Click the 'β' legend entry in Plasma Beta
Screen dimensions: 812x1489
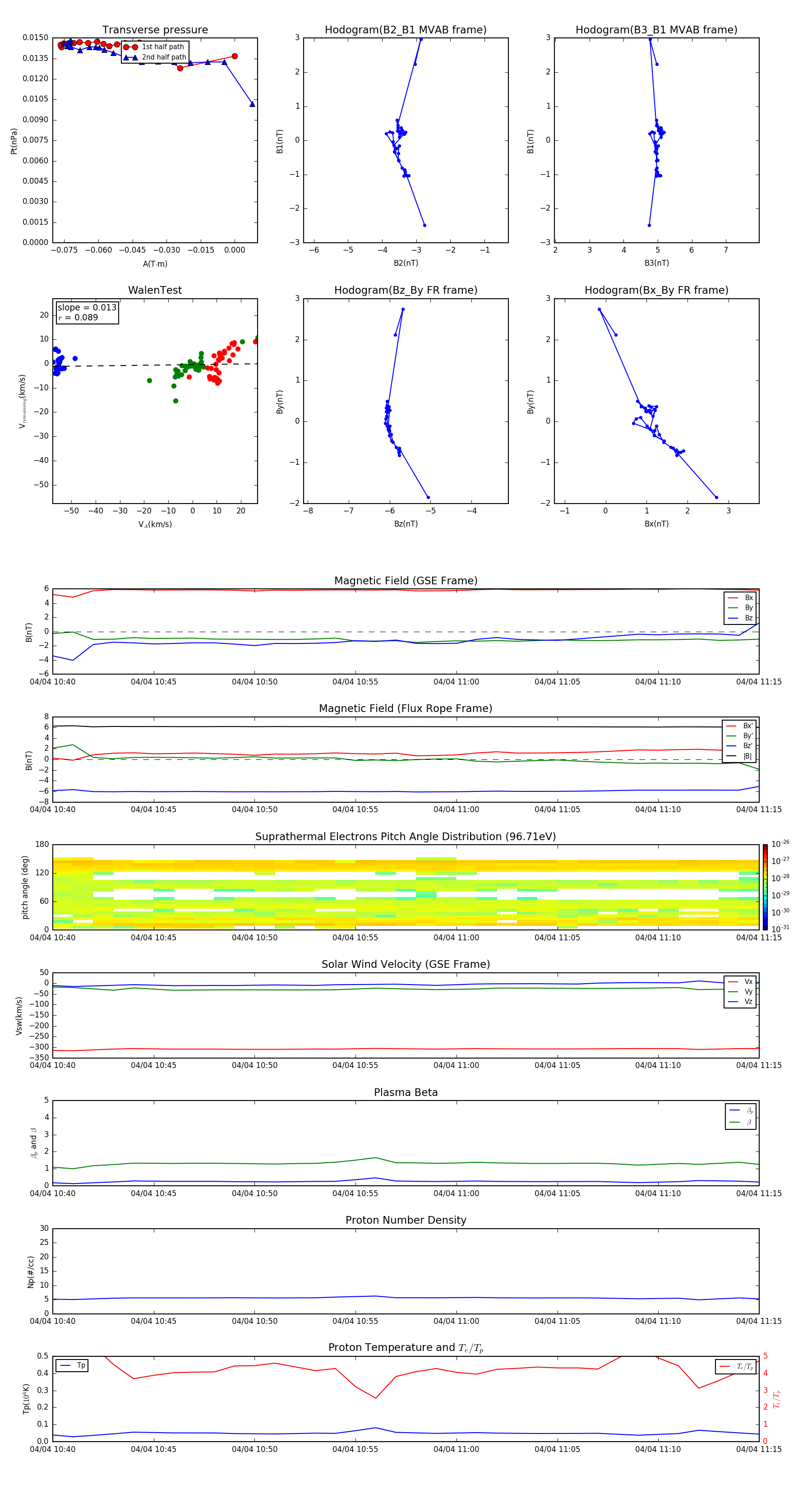742,1122
